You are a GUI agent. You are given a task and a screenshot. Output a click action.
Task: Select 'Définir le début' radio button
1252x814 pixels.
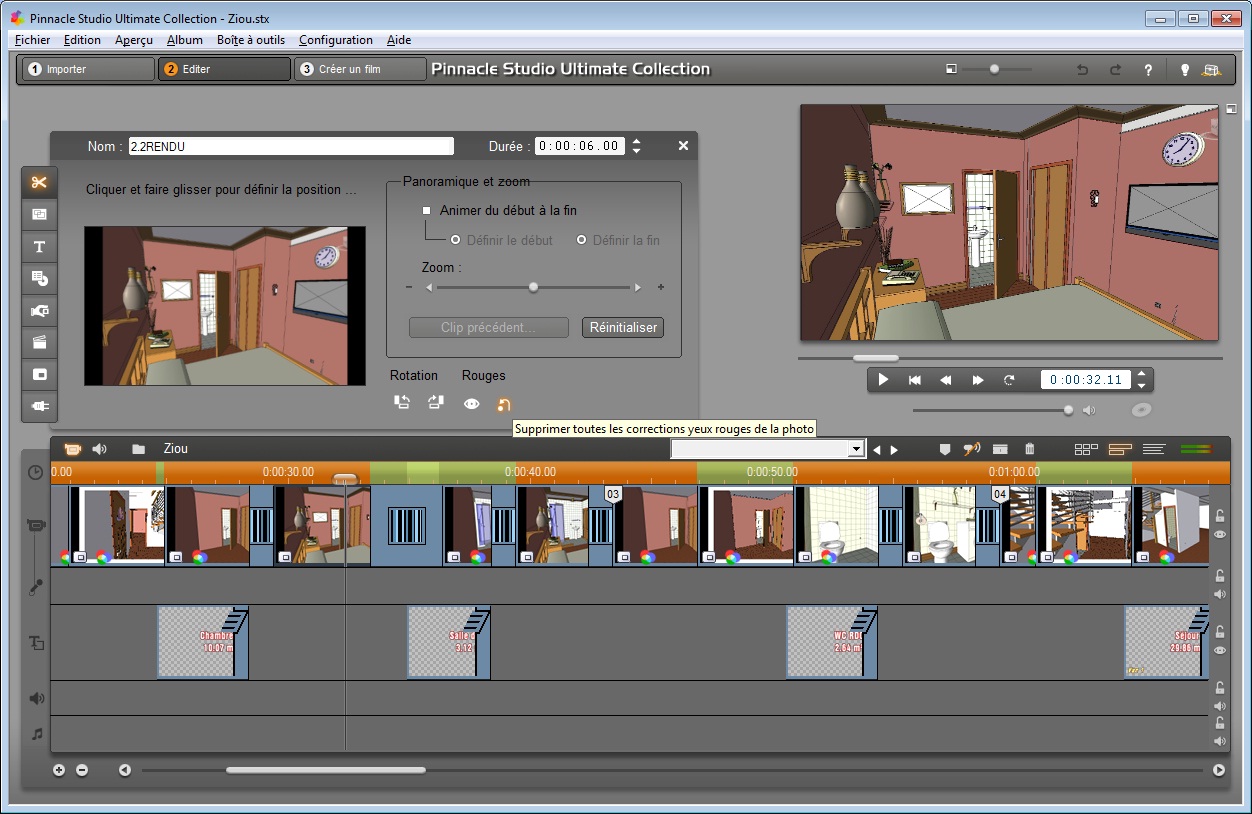(456, 240)
